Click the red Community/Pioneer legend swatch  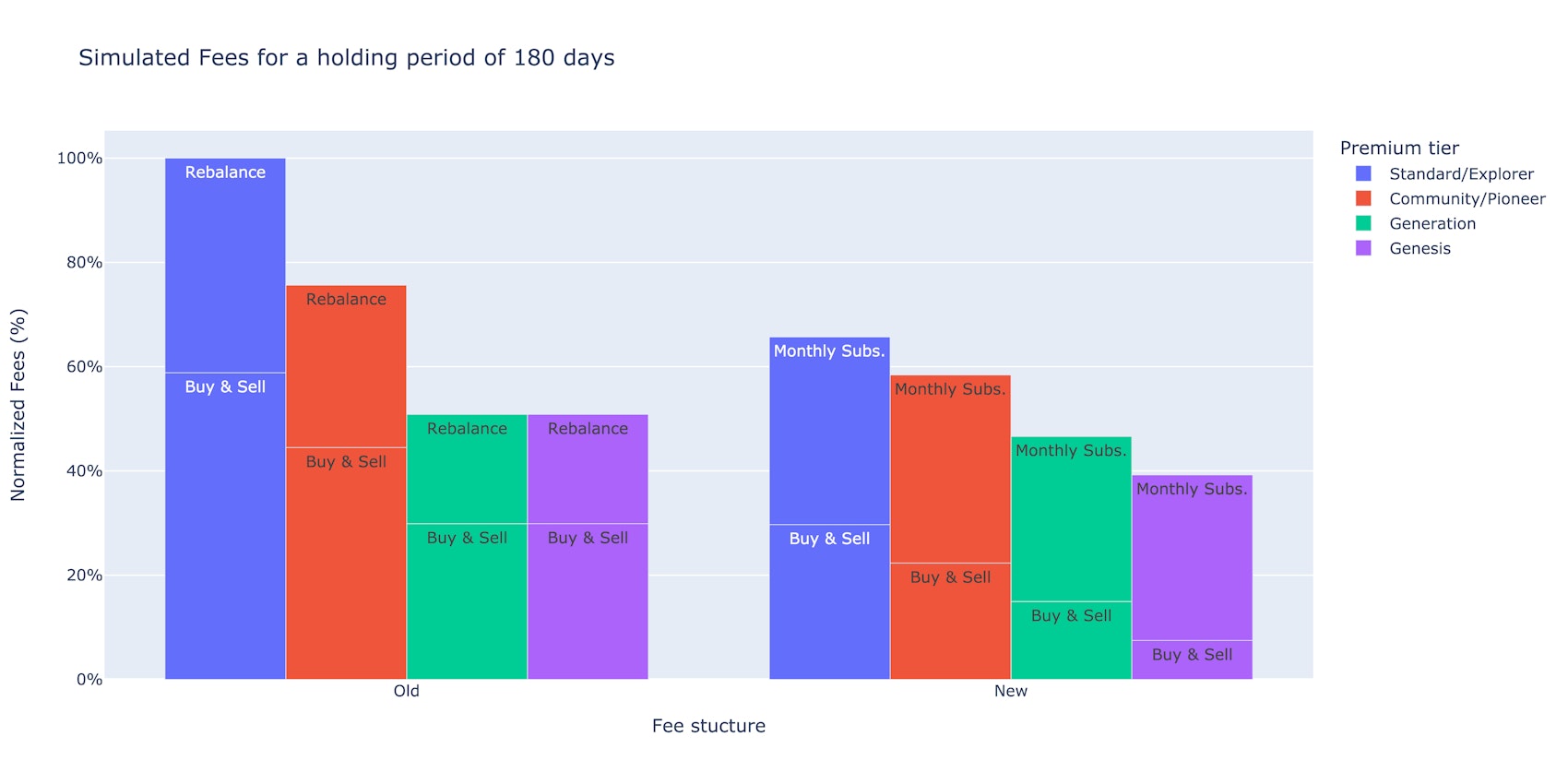(1363, 198)
